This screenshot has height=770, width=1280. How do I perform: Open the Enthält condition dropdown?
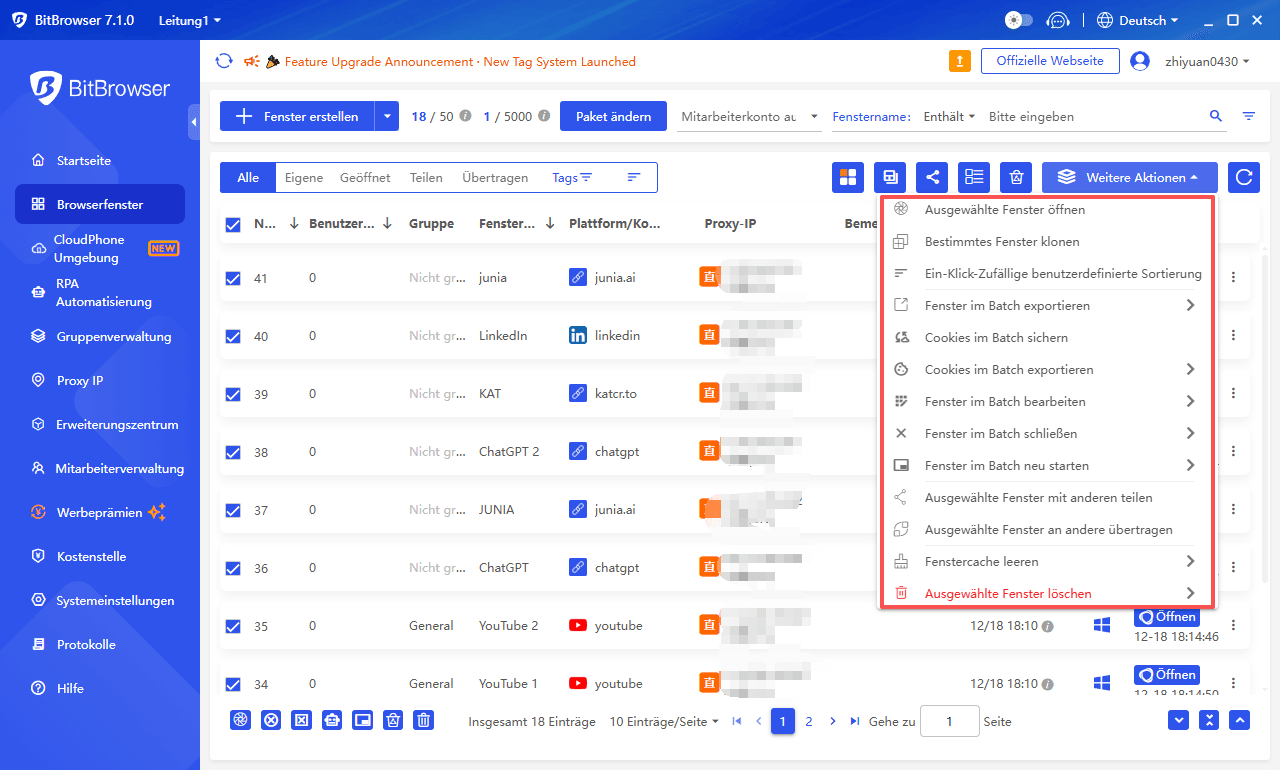coord(950,116)
